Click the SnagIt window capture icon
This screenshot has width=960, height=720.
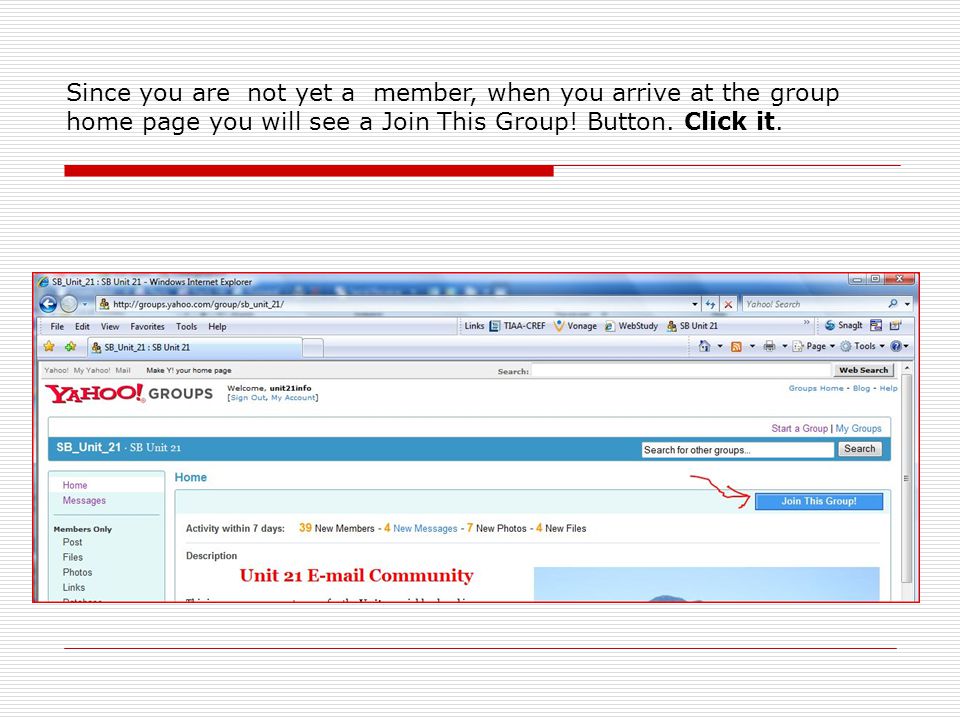[876, 326]
